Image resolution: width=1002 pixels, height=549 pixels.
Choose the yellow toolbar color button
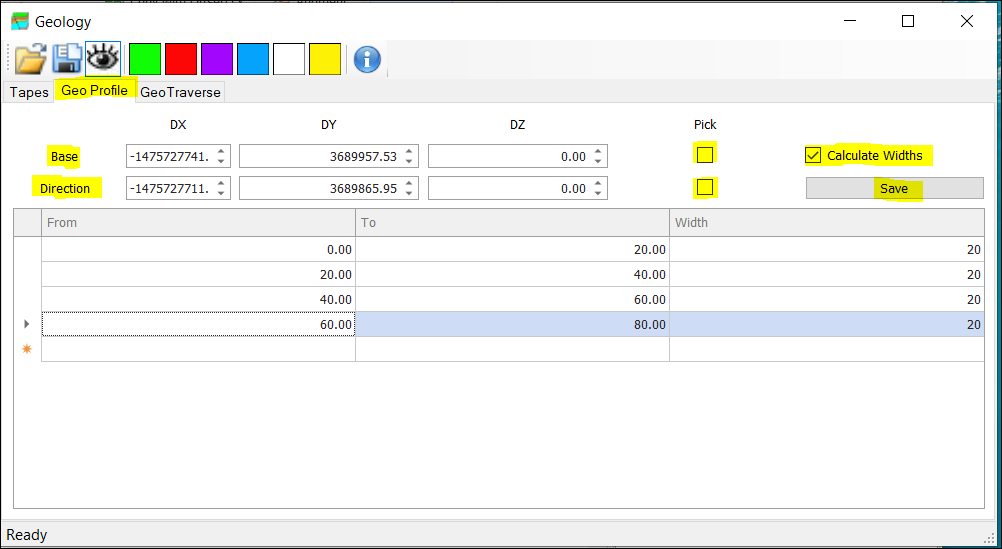[x=325, y=59]
